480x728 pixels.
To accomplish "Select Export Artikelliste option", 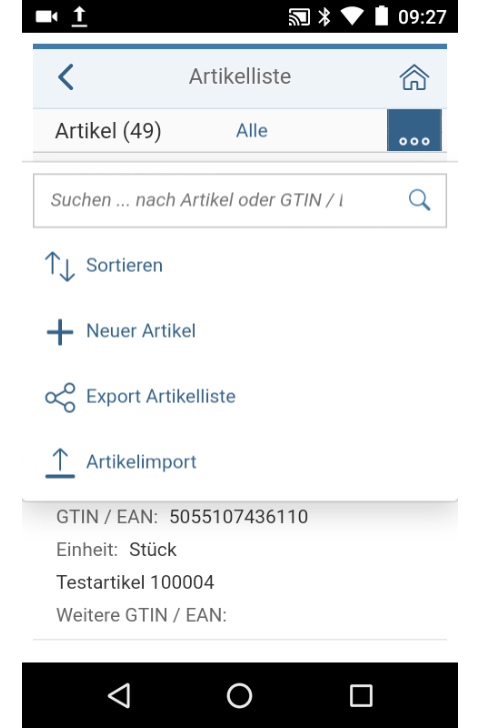I will point(161,396).
